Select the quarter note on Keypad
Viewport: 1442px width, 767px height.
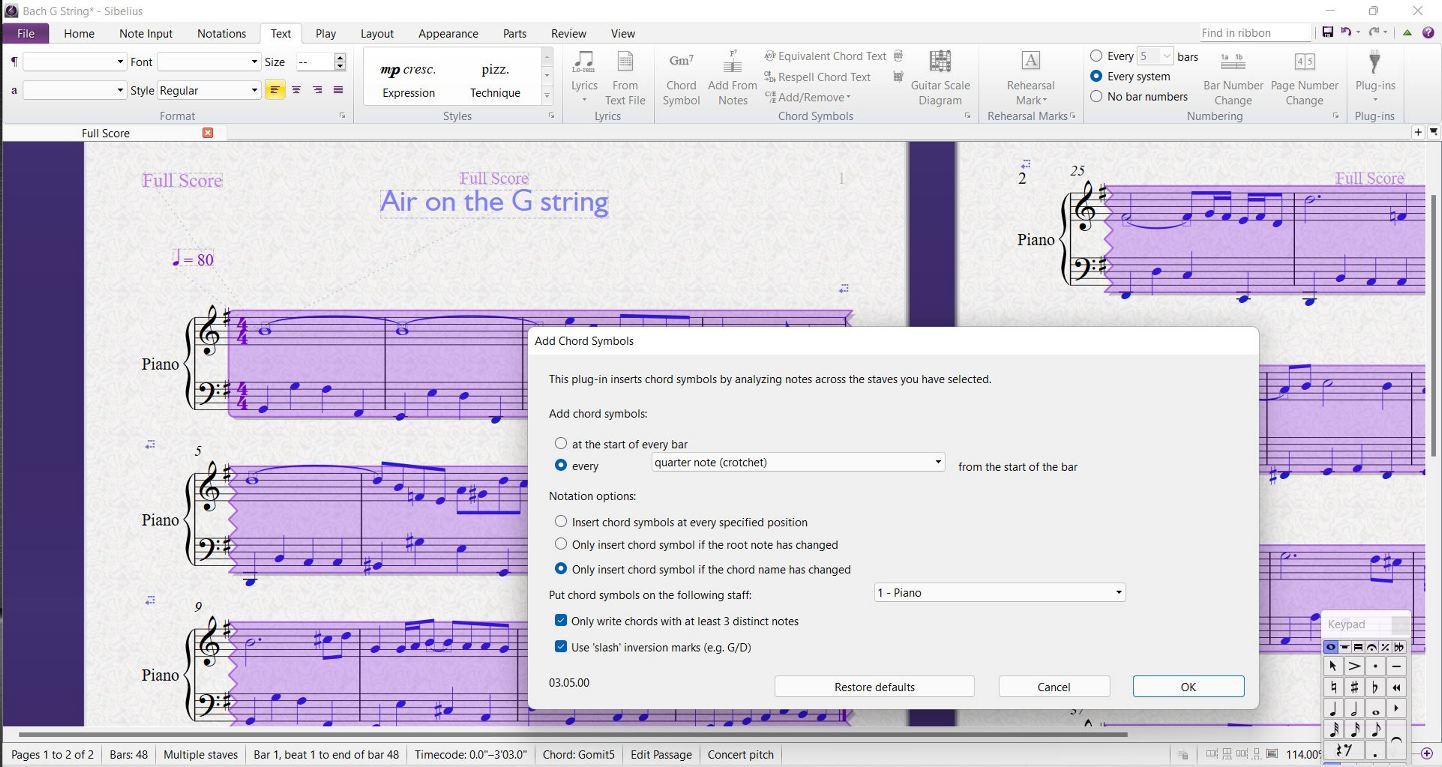click(x=1333, y=709)
